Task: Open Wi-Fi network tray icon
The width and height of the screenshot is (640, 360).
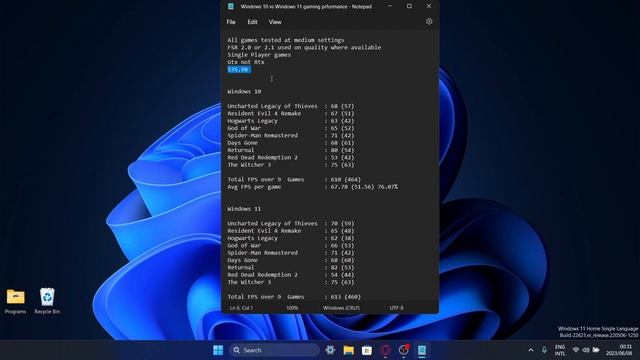Action: tap(576, 350)
